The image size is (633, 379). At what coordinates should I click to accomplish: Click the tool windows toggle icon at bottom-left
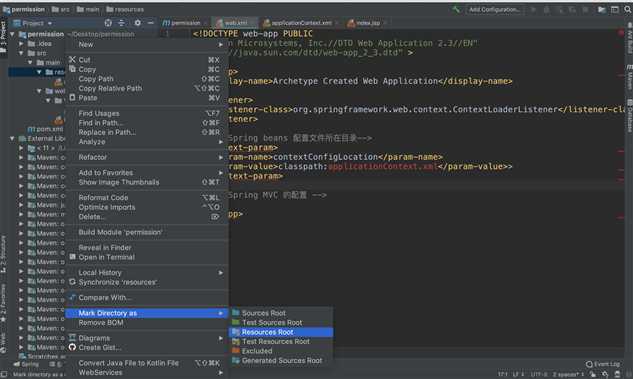click(4, 375)
